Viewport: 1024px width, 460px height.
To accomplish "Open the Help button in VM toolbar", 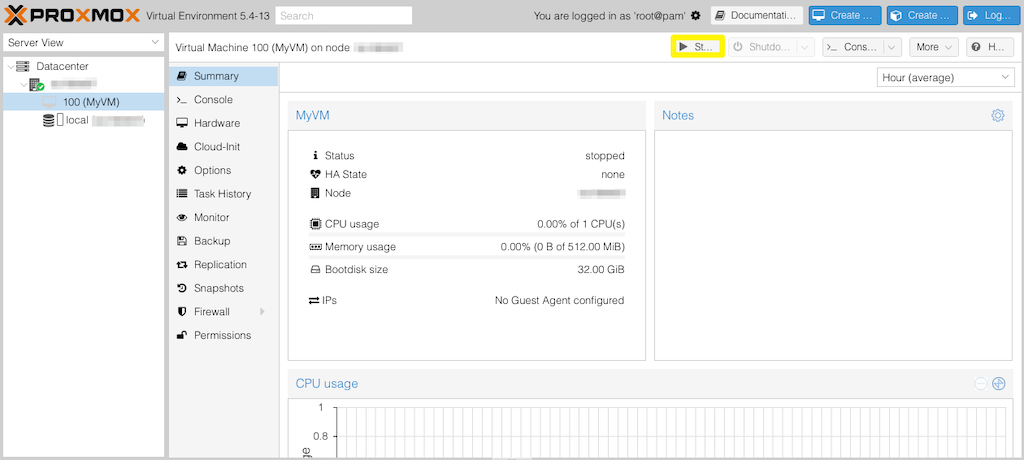I will [x=989, y=47].
